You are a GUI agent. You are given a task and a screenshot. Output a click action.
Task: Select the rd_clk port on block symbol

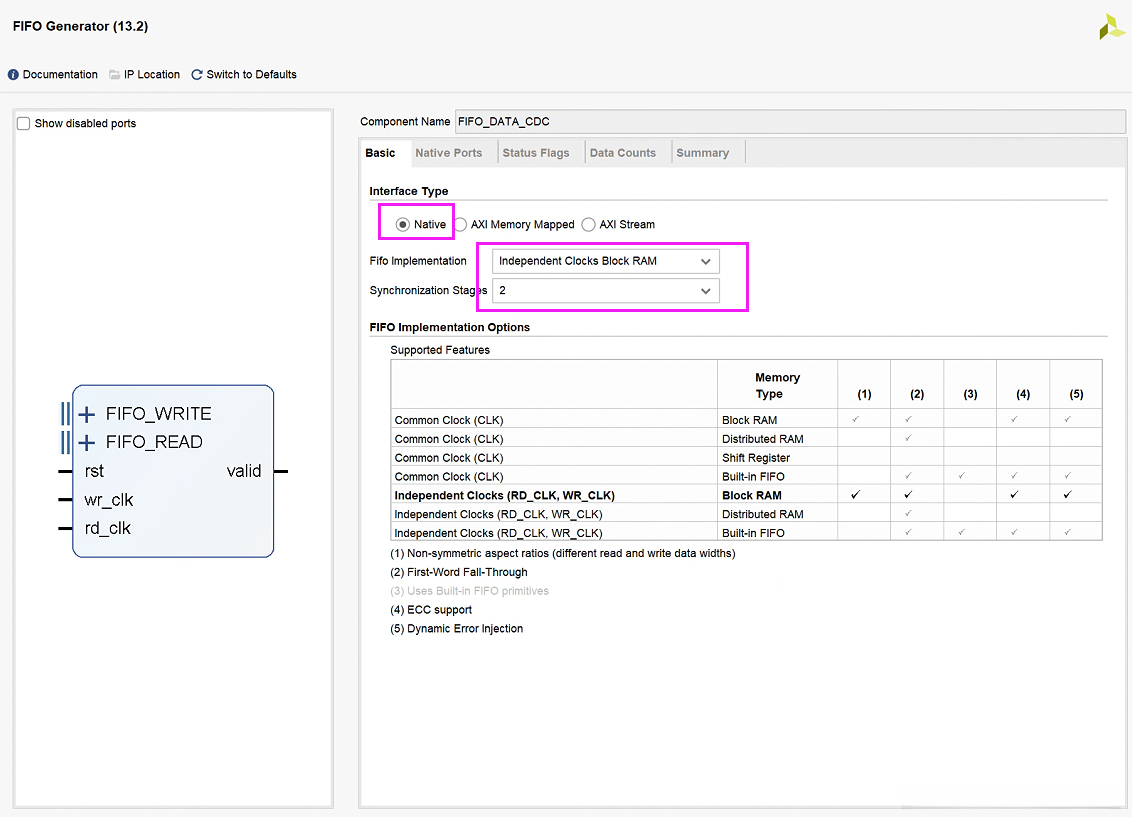[107, 528]
